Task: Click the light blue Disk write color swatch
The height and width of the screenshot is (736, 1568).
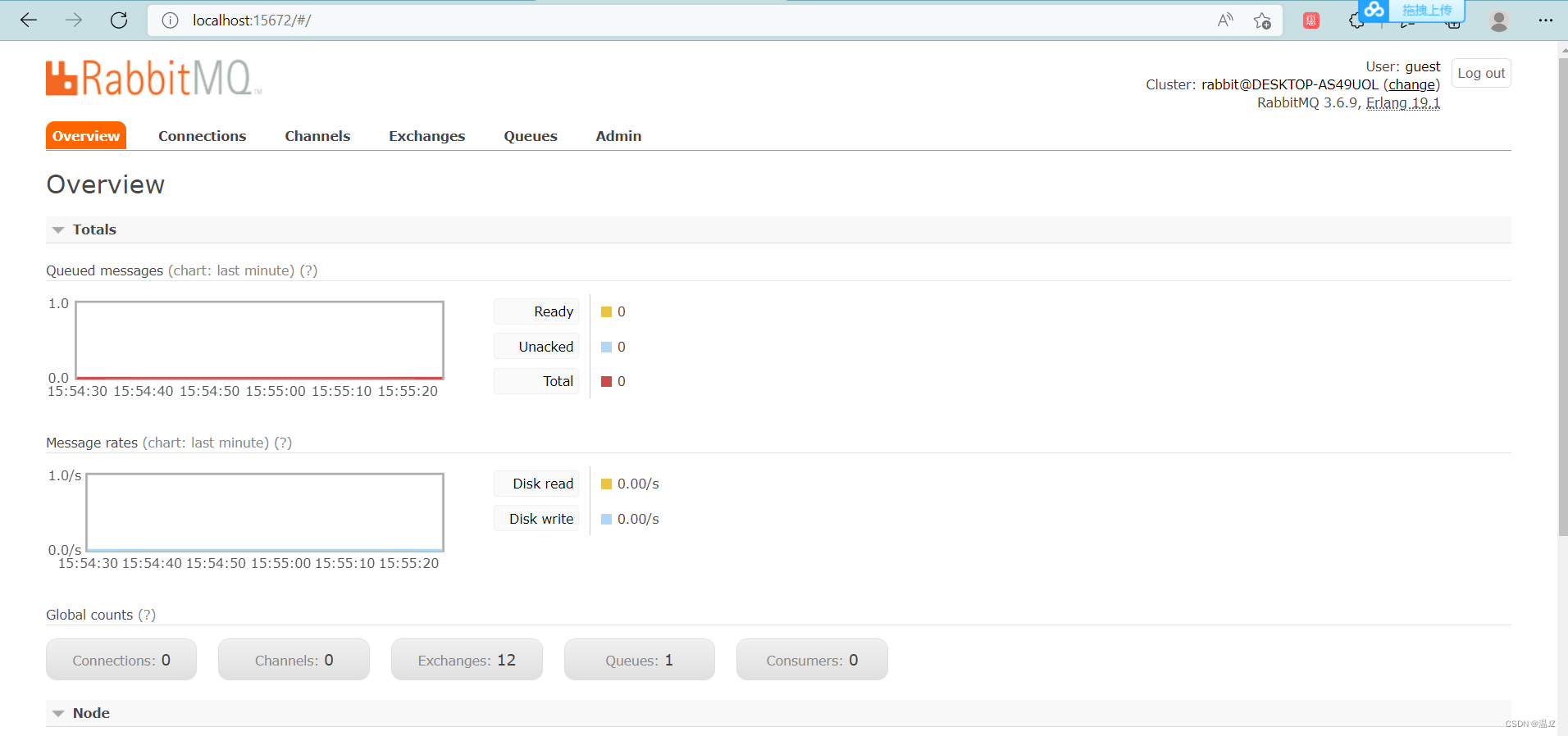Action: pos(607,519)
